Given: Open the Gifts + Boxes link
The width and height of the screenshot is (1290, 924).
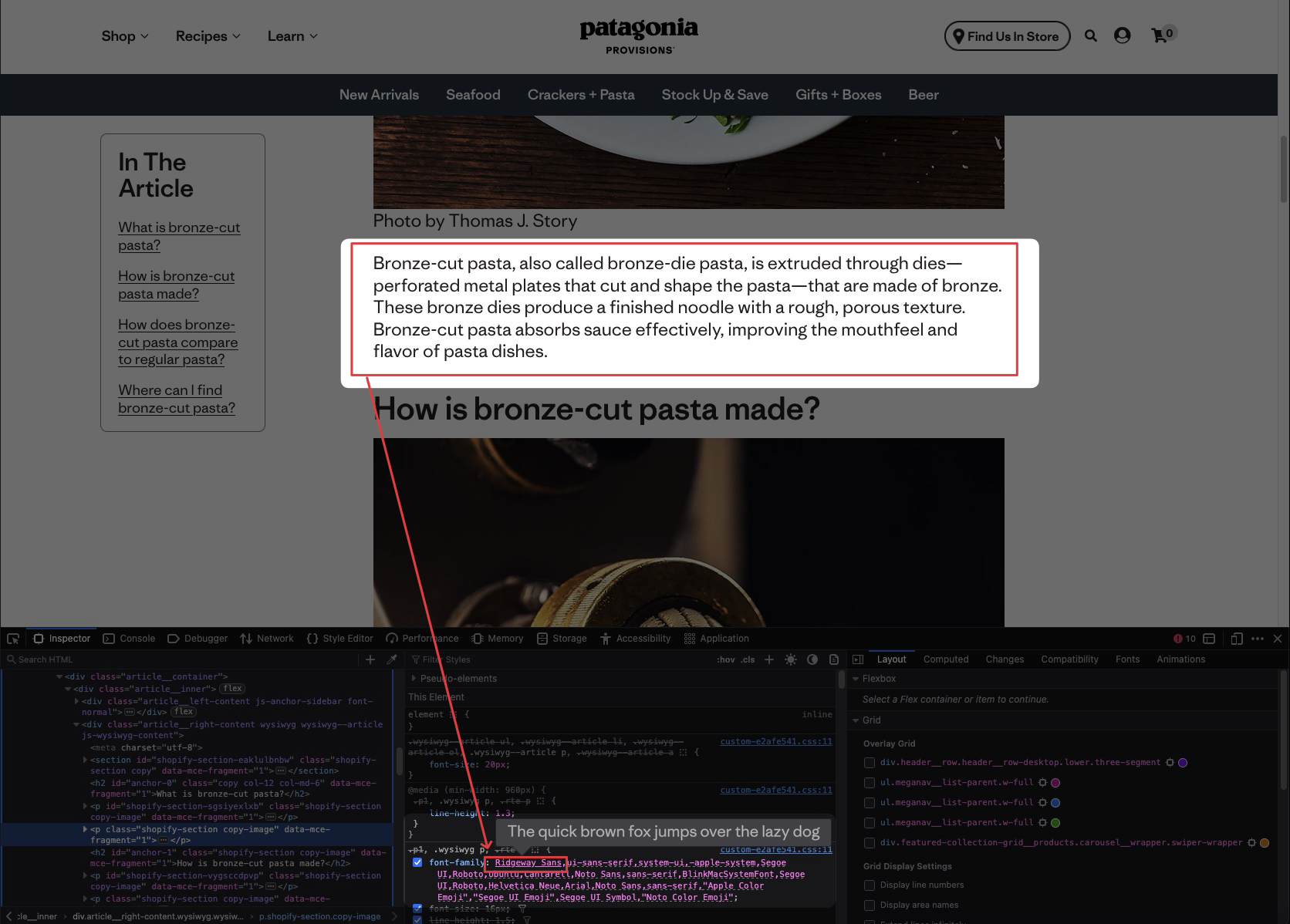Looking at the screenshot, I should (x=839, y=95).
